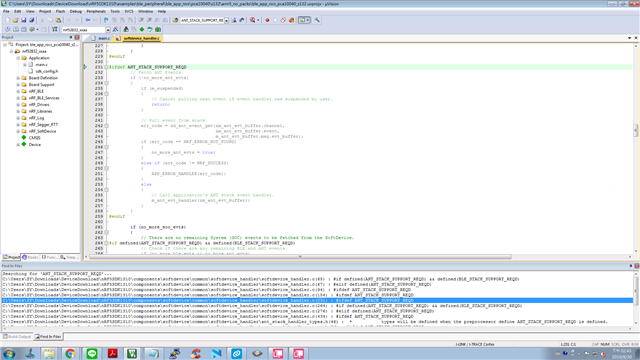Navigate backwards with the blue left arrow
640x360 pixels.
tap(87, 20)
